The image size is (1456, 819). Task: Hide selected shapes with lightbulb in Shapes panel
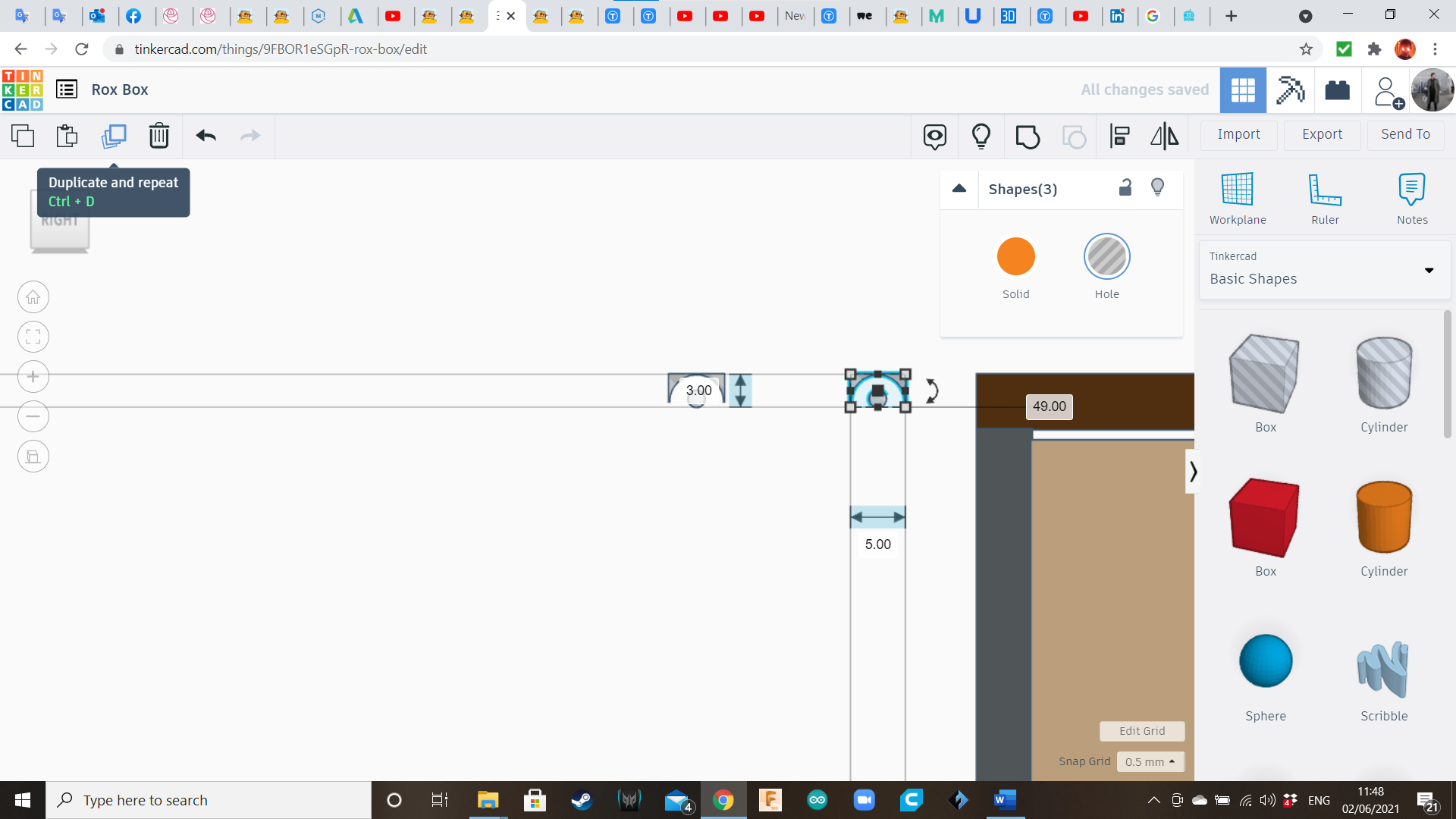[1157, 188]
